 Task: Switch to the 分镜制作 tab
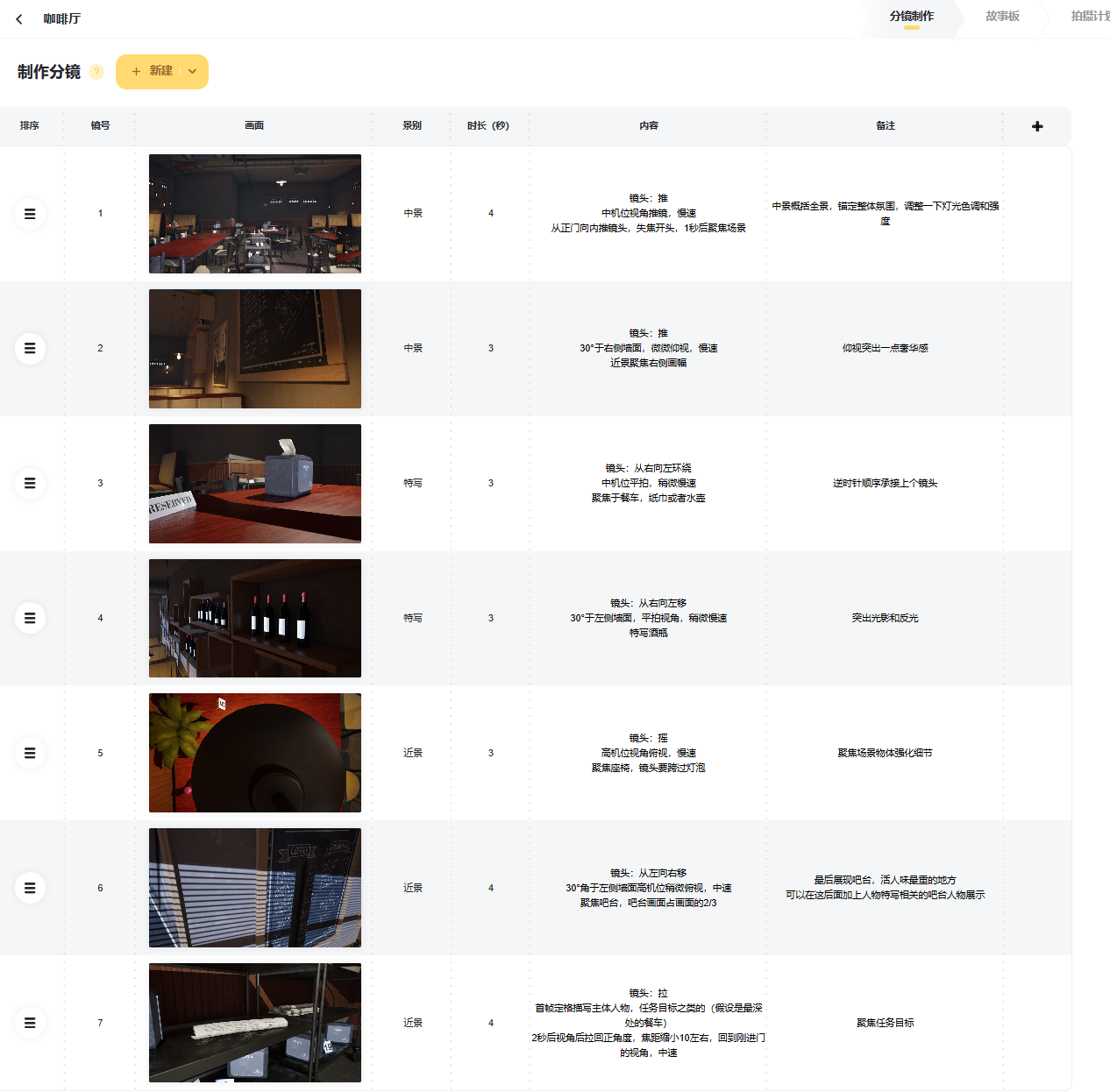tap(912, 17)
